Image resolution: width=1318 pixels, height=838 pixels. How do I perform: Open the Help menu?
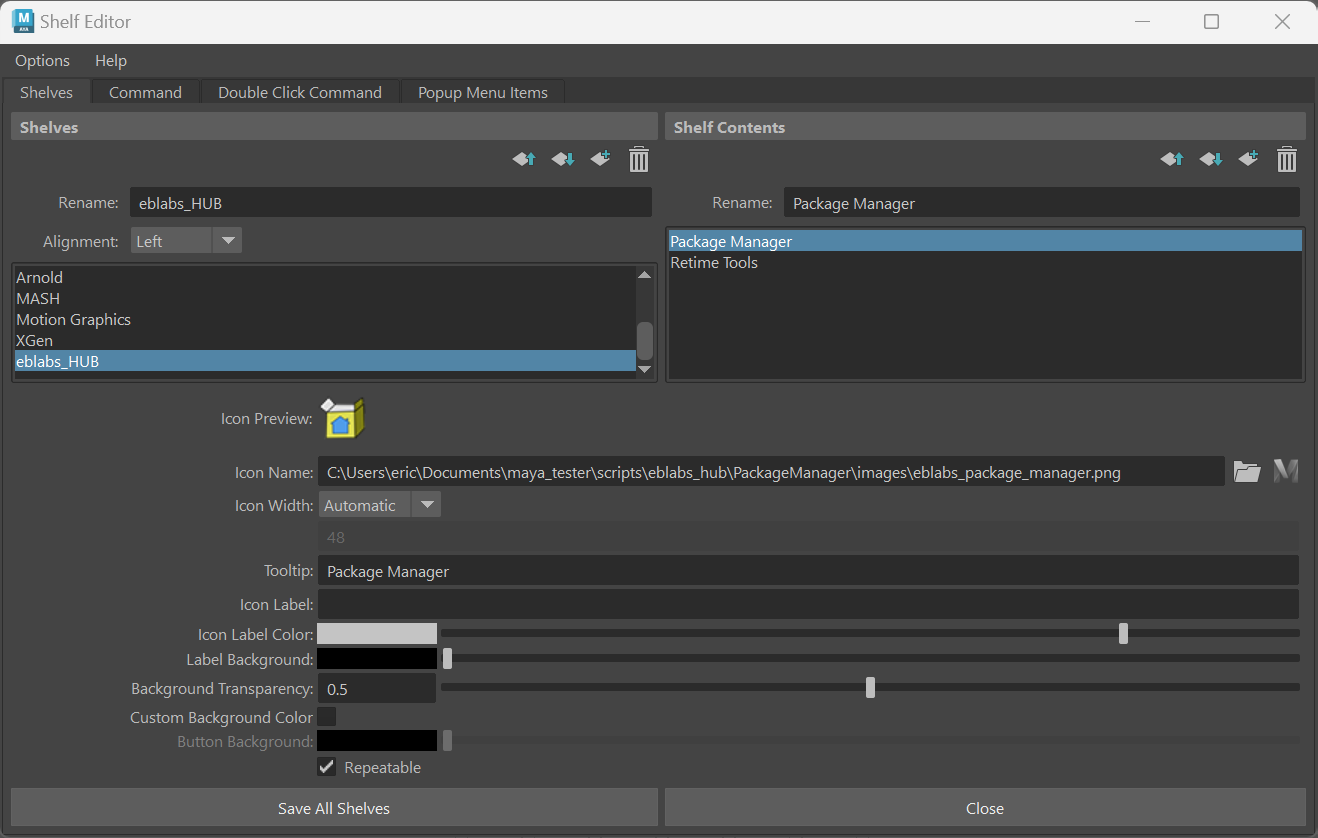(111, 61)
